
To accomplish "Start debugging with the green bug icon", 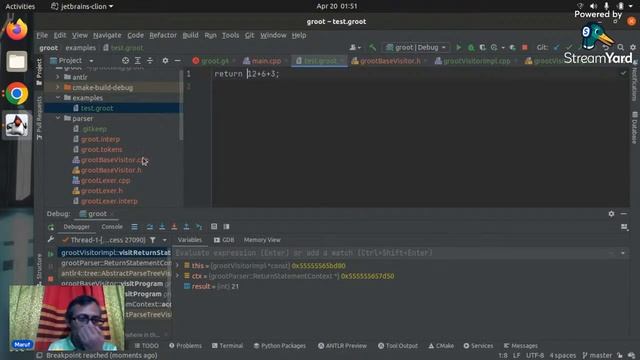I will pyautogui.click(x=471, y=48).
